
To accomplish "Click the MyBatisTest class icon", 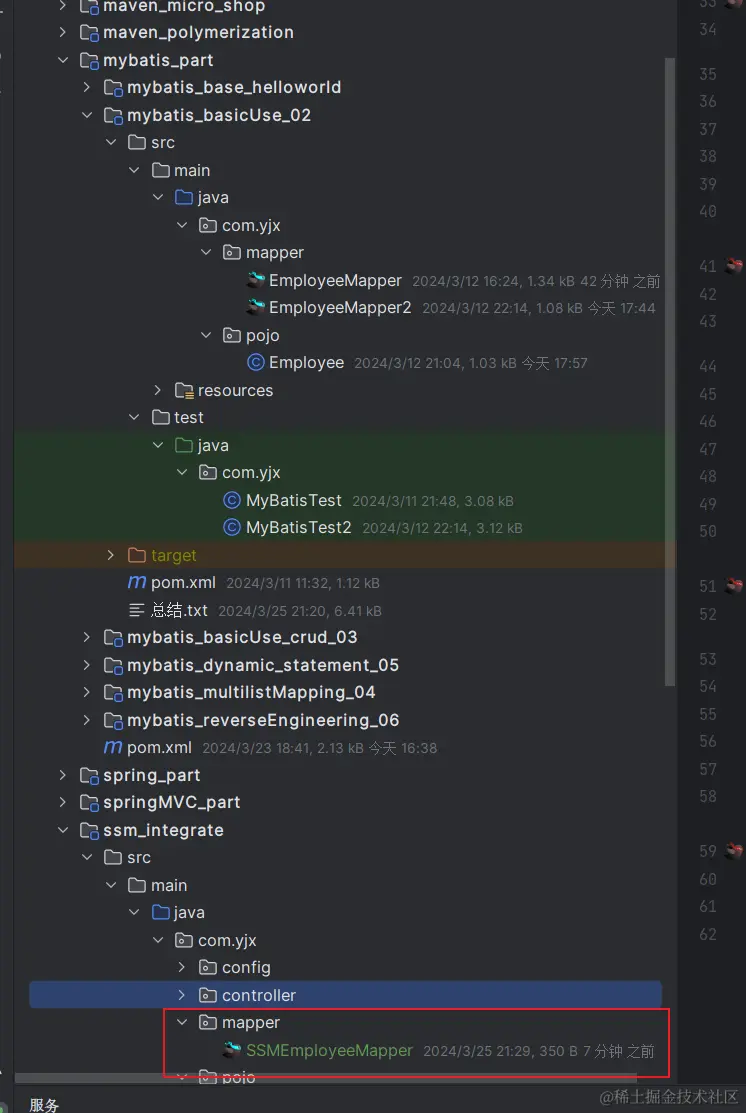I will 231,500.
